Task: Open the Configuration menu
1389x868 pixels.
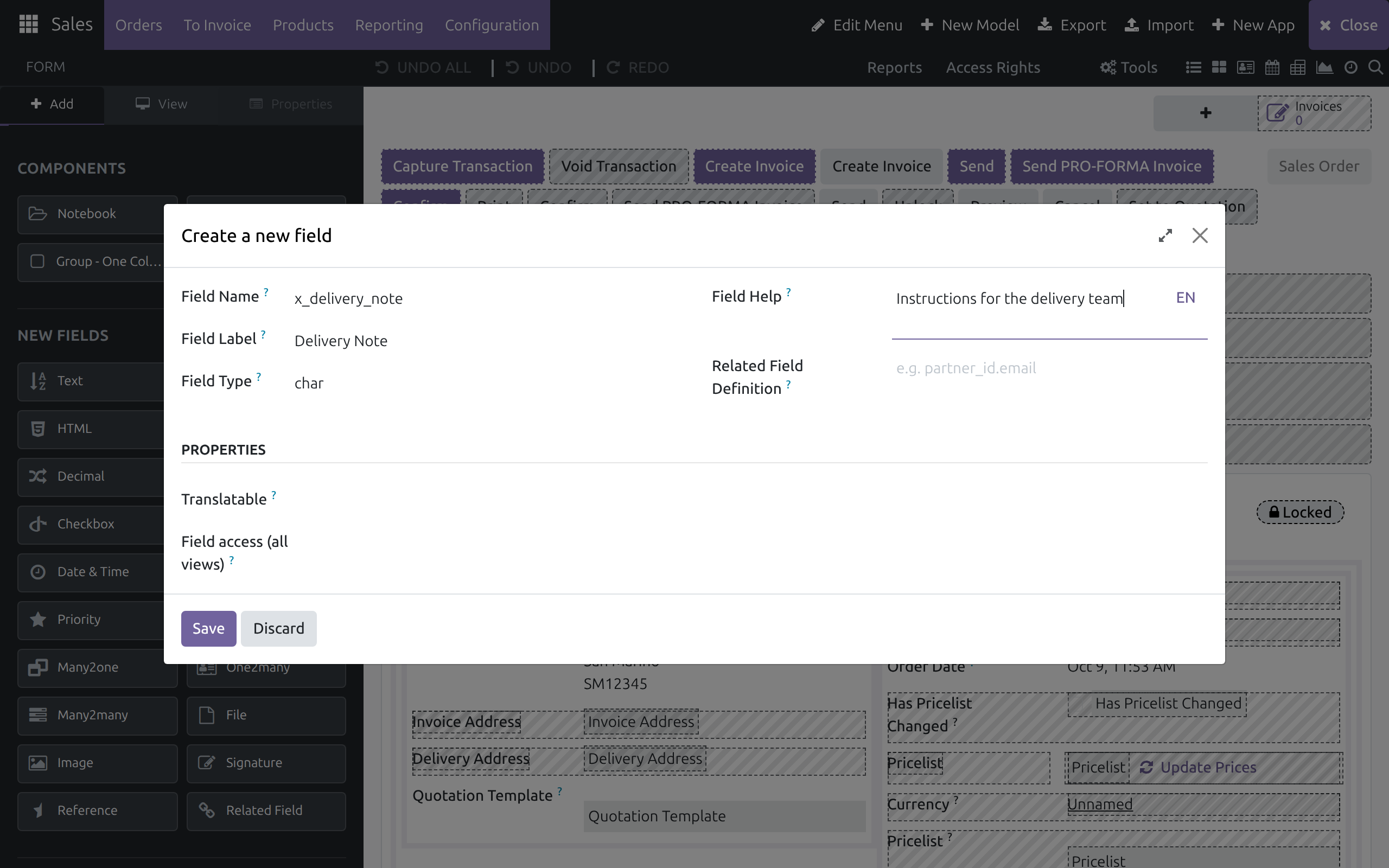Action: [492, 25]
